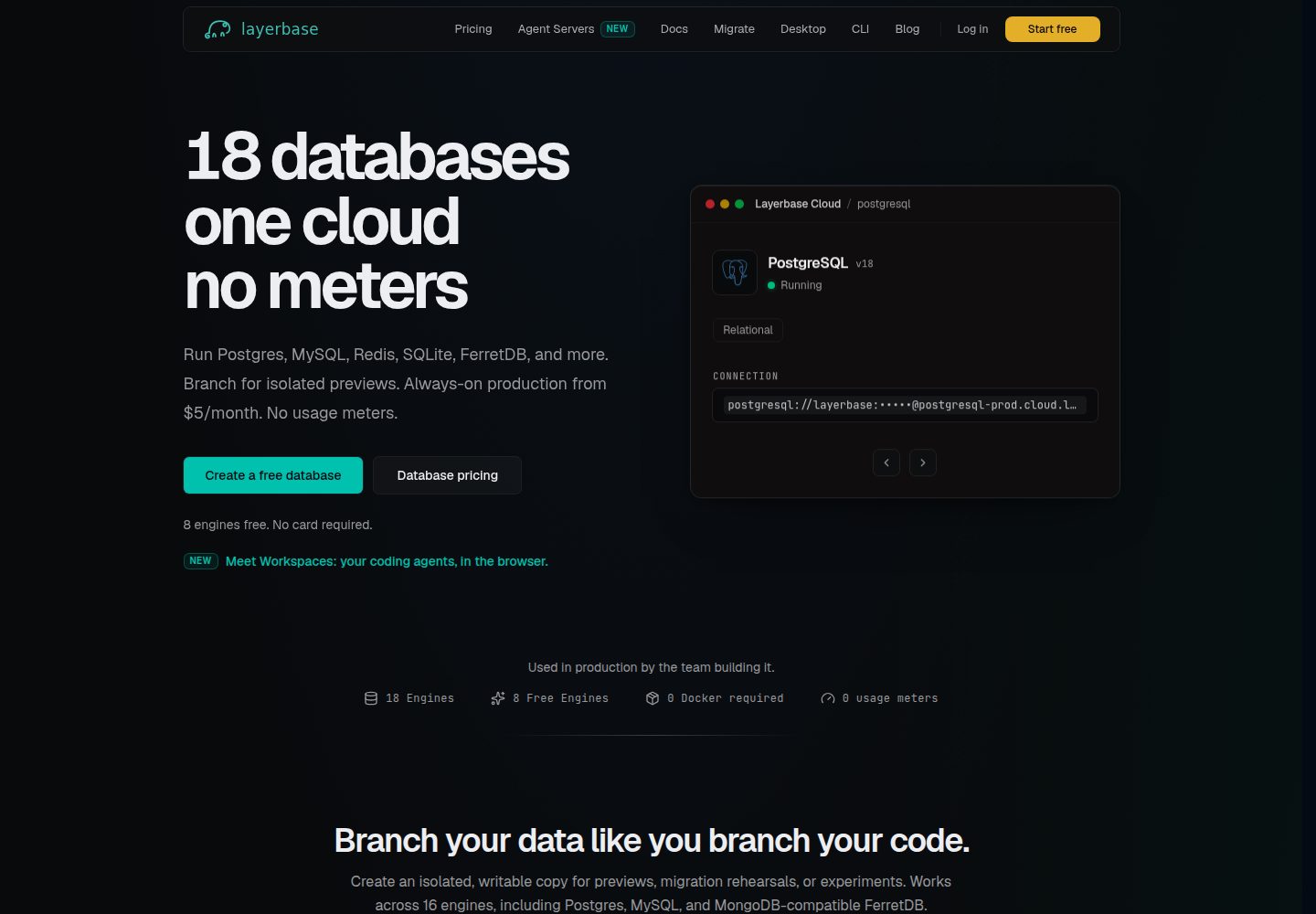
Task: Click the sparkle icon beside 8 Free Engines
Action: (x=498, y=698)
